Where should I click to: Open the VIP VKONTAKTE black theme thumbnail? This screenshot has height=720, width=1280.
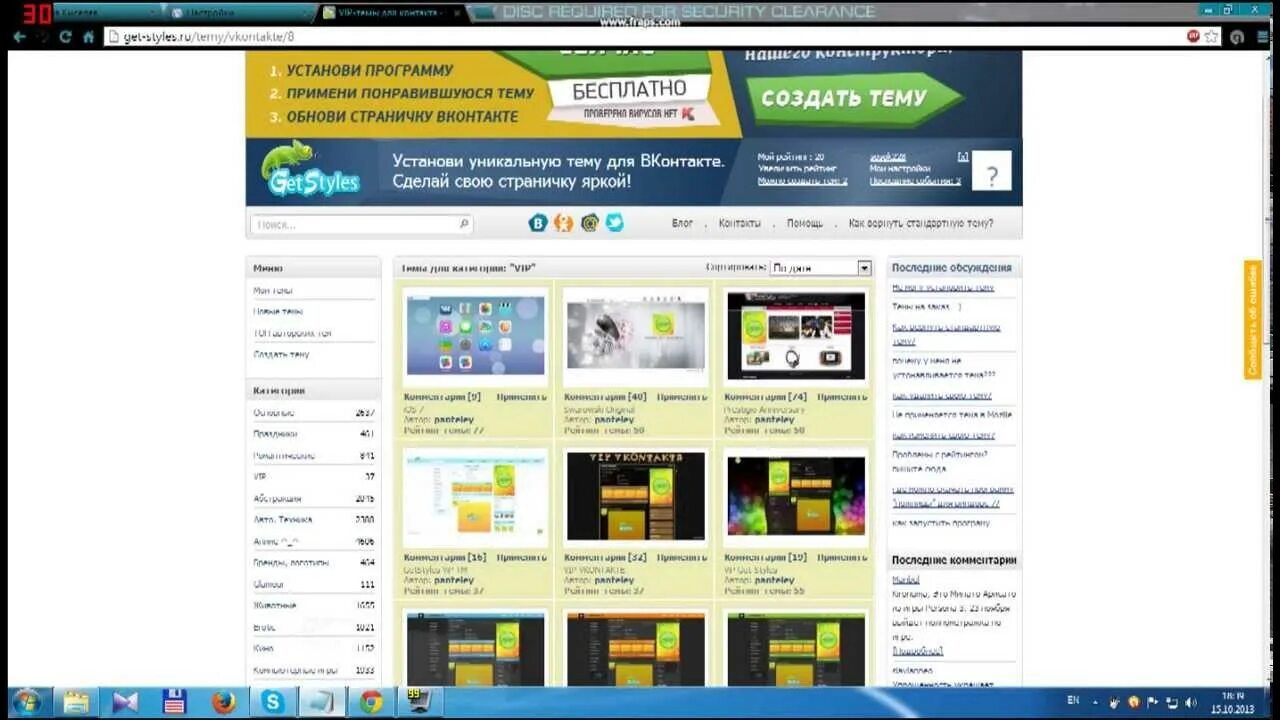[636, 497]
